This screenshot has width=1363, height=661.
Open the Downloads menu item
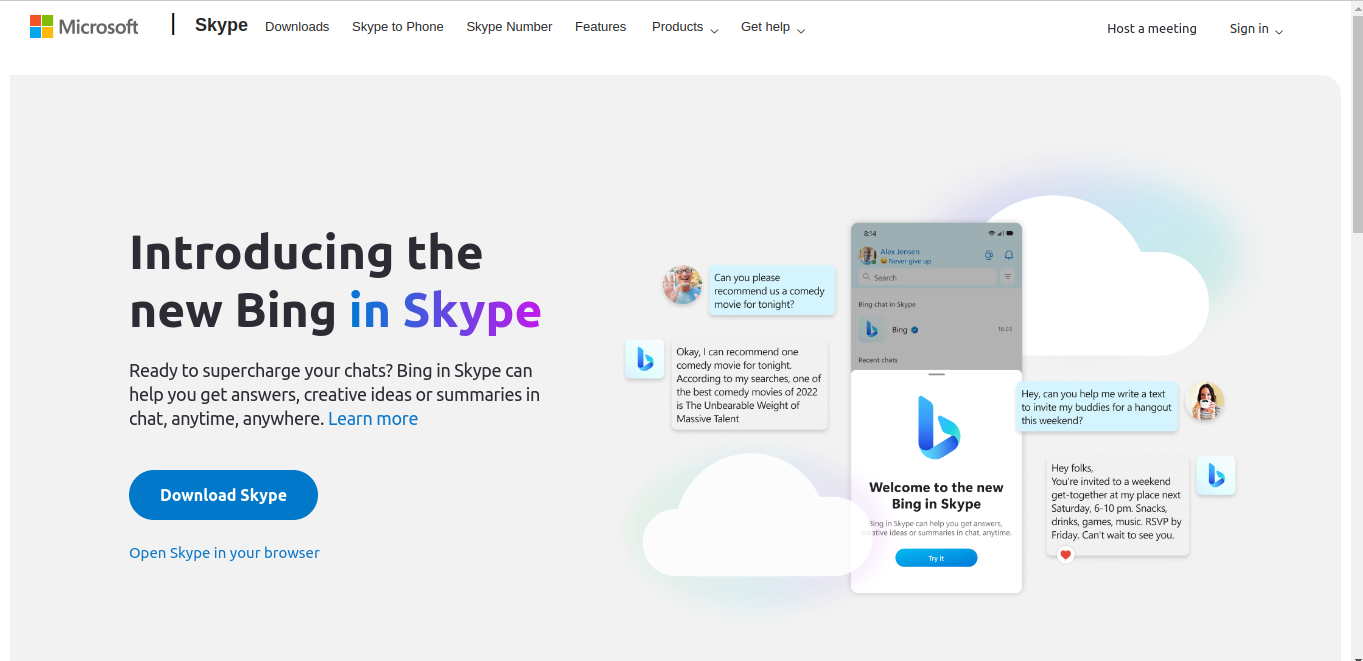pos(297,27)
